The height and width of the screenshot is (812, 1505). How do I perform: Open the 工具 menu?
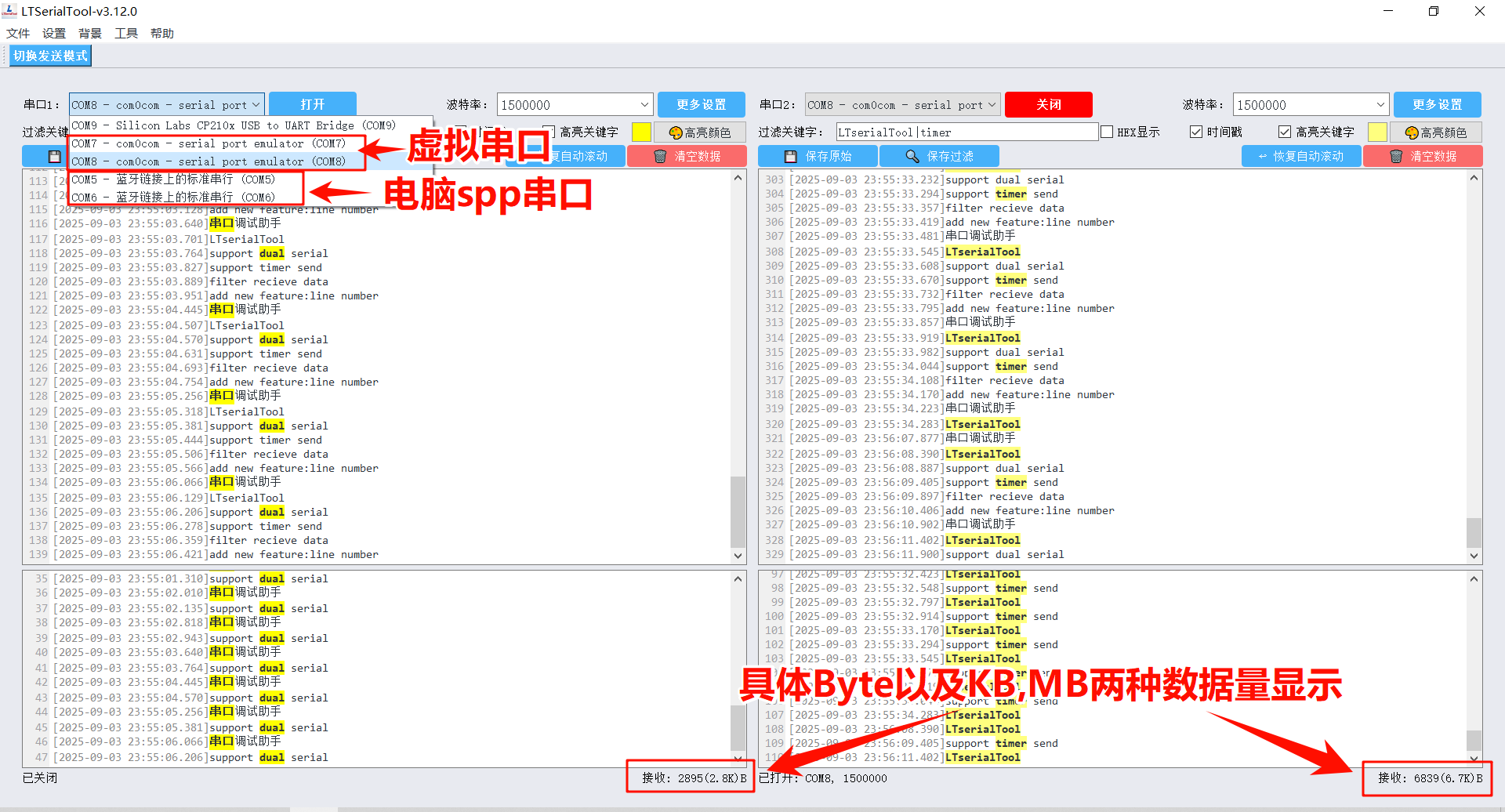(126, 33)
